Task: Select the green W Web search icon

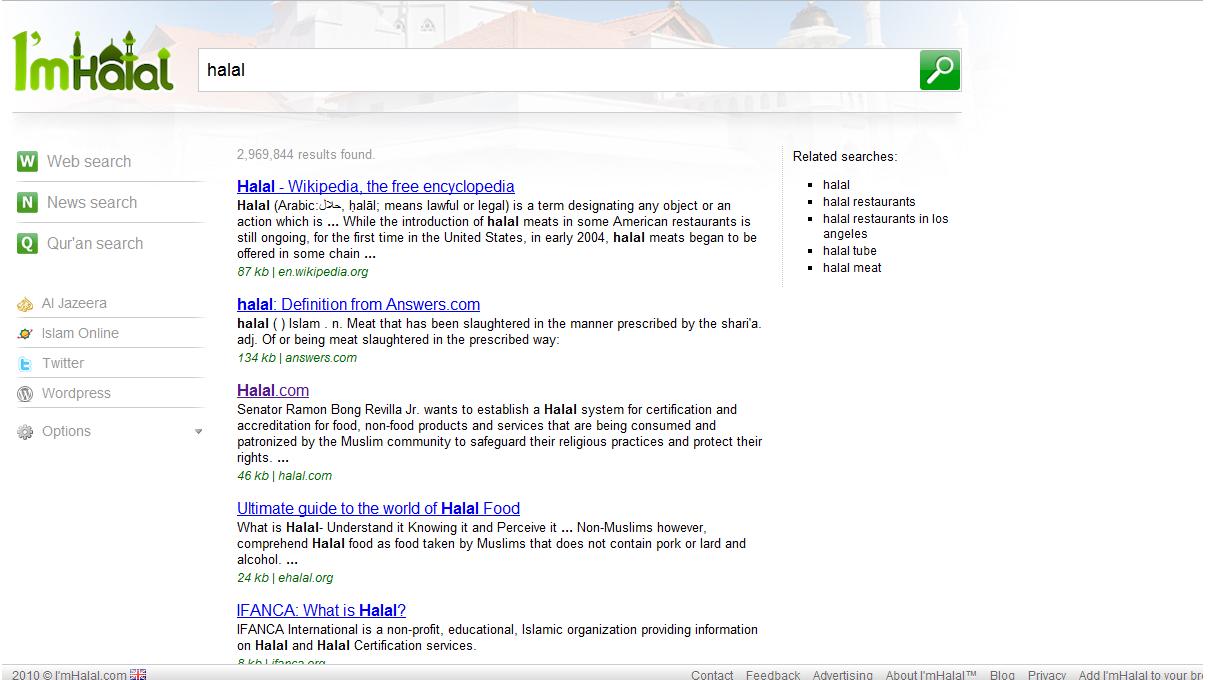Action: coord(27,161)
